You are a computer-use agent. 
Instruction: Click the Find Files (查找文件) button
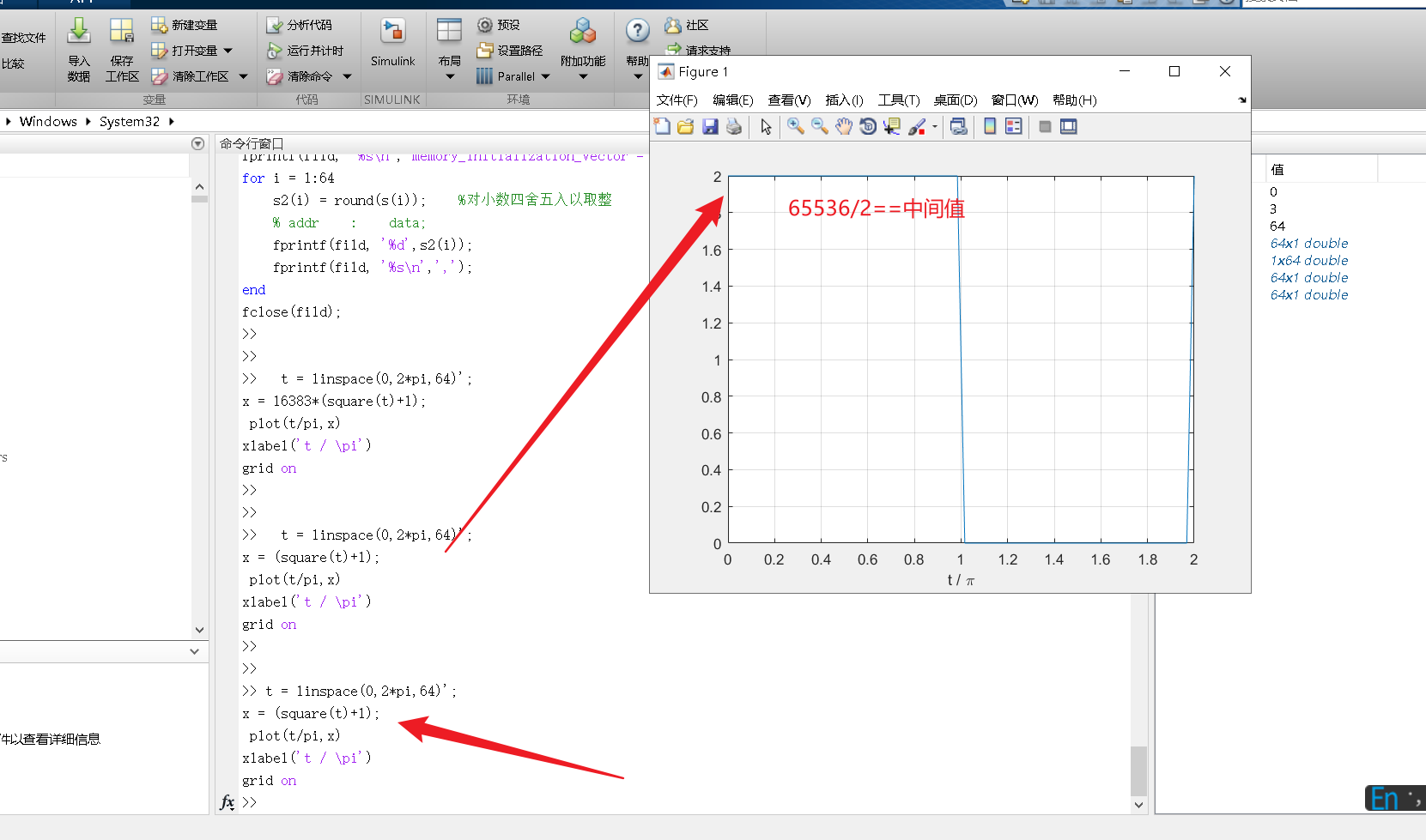(x=23, y=38)
